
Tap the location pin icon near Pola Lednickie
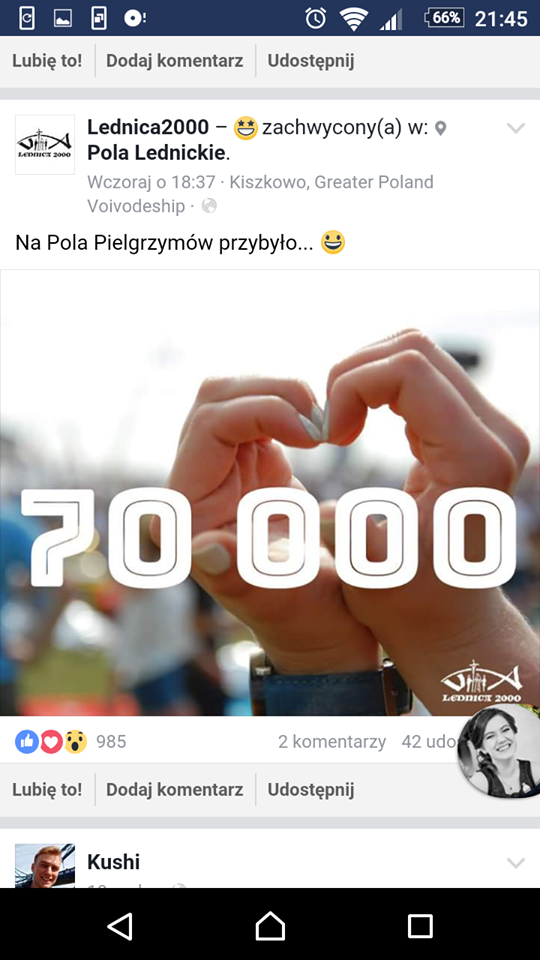click(x=440, y=129)
